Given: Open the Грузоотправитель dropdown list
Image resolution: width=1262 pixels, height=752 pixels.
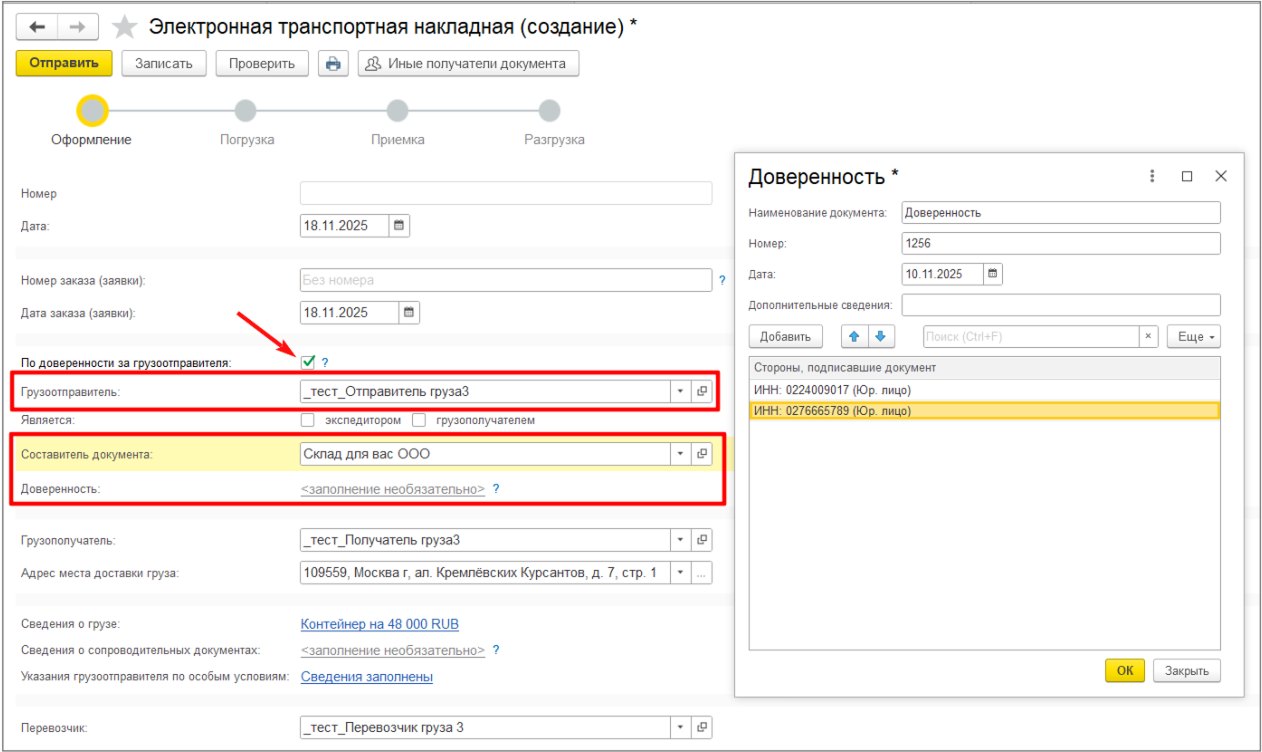Looking at the screenshot, I should 681,391.
